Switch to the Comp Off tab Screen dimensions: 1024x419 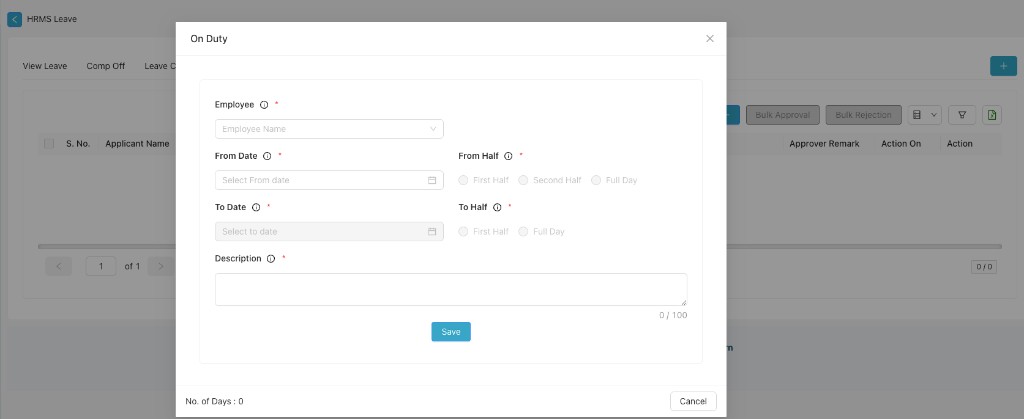(x=106, y=66)
